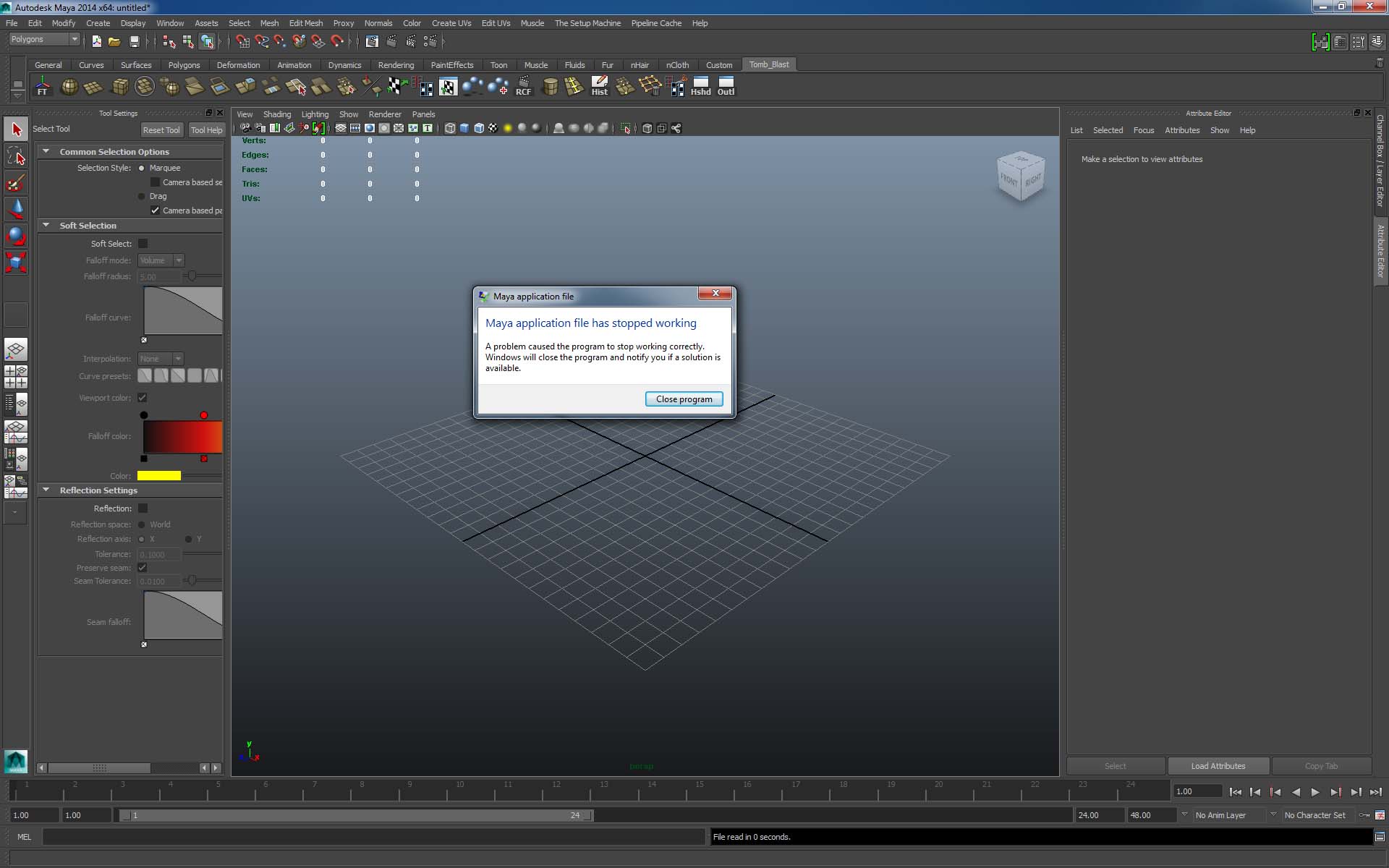
Task: Click the Hist shelf button
Action: tap(600, 87)
